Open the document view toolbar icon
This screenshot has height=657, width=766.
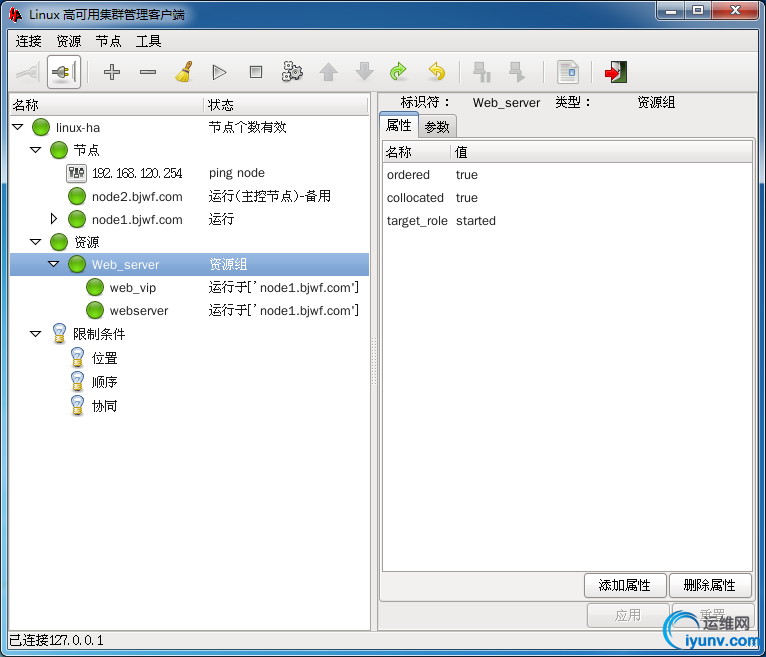tap(568, 72)
